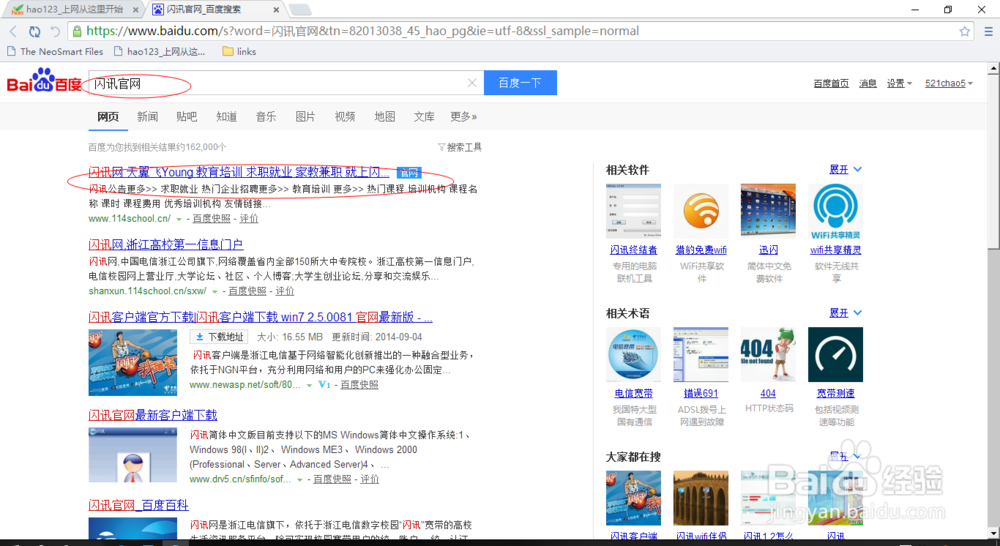Click 评价 under the shanxun.114school.cn result
The image size is (1000, 546).
pyautogui.click(x=284, y=291)
